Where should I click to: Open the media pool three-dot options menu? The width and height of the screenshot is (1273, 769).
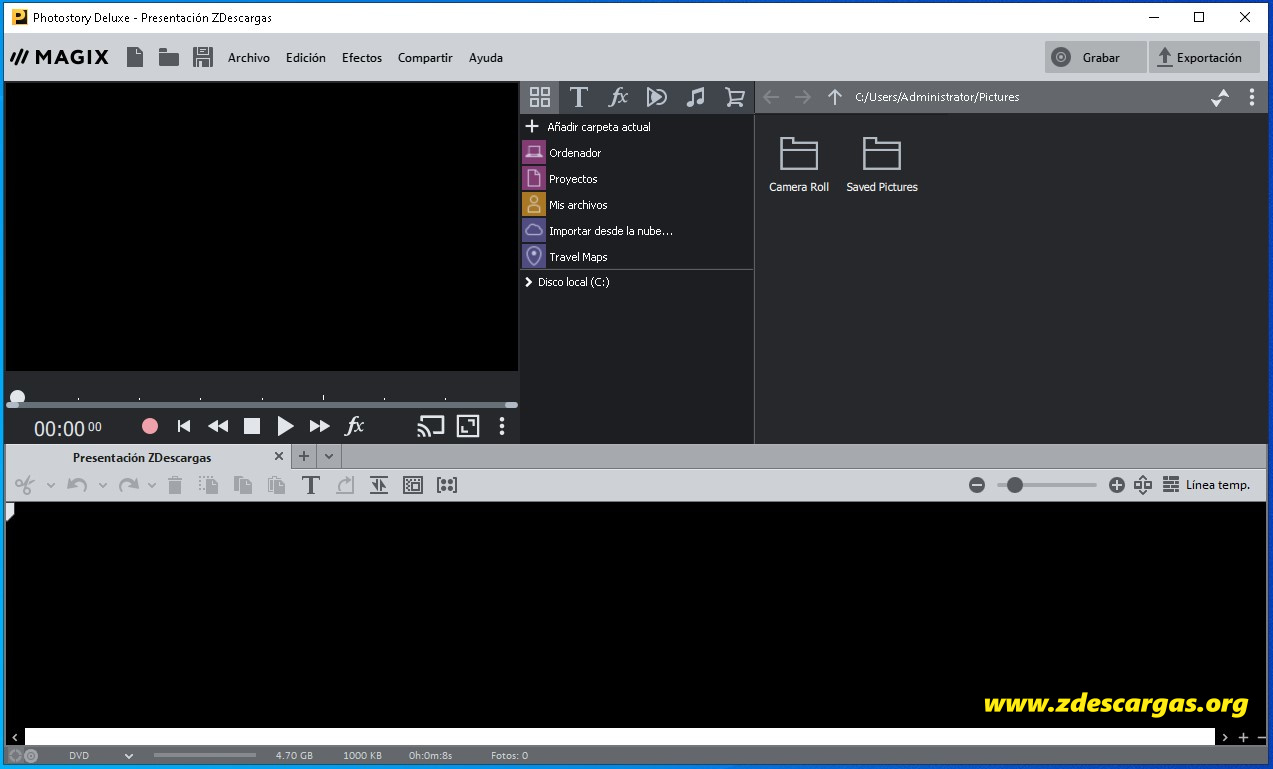click(x=1252, y=97)
